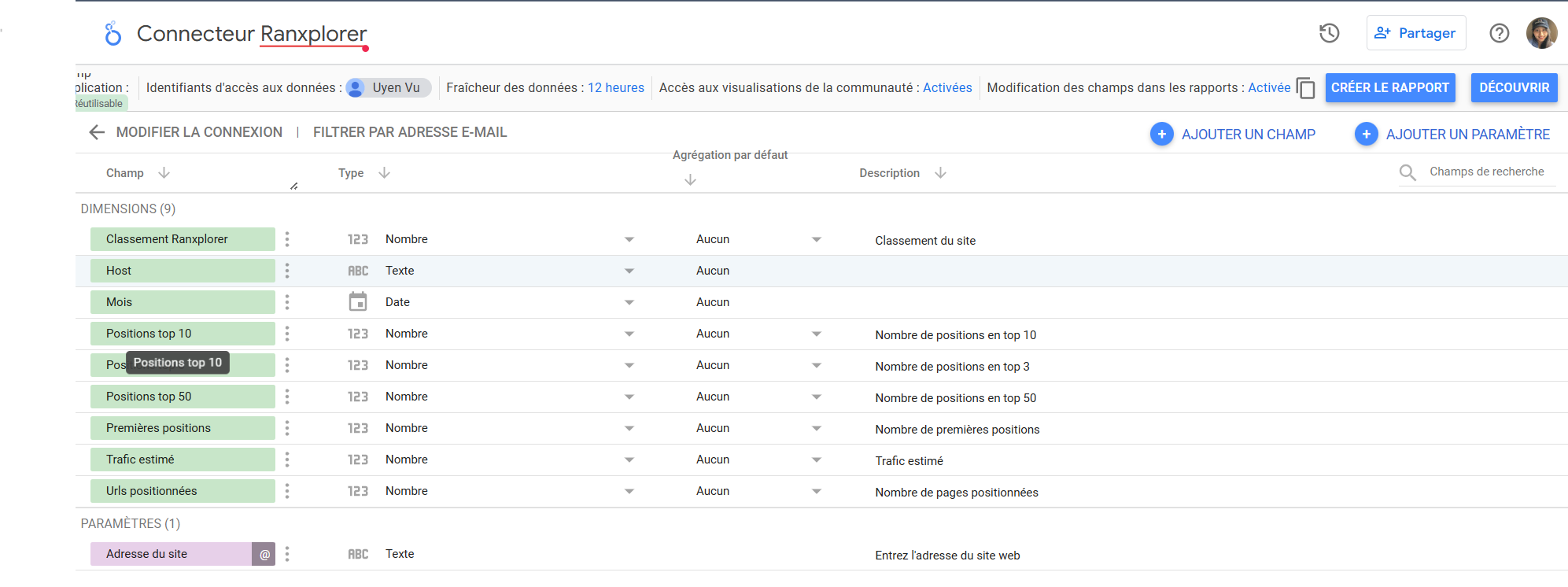Expand aggregation dropdown for Premières positions
Image resolution: width=1568 pixels, height=587 pixels.
[817, 429]
